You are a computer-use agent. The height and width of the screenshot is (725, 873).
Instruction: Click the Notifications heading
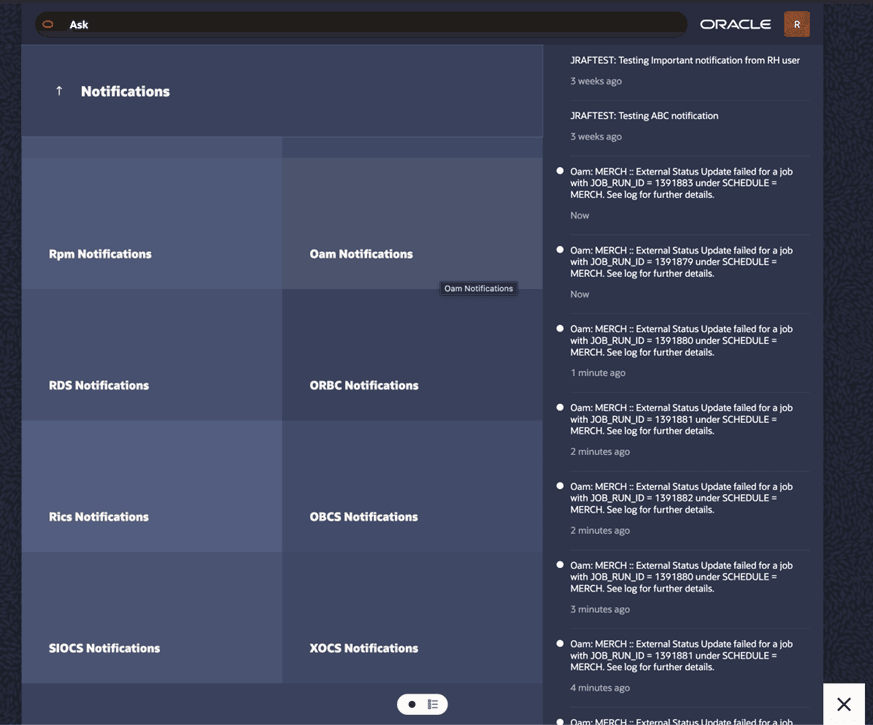(x=125, y=91)
